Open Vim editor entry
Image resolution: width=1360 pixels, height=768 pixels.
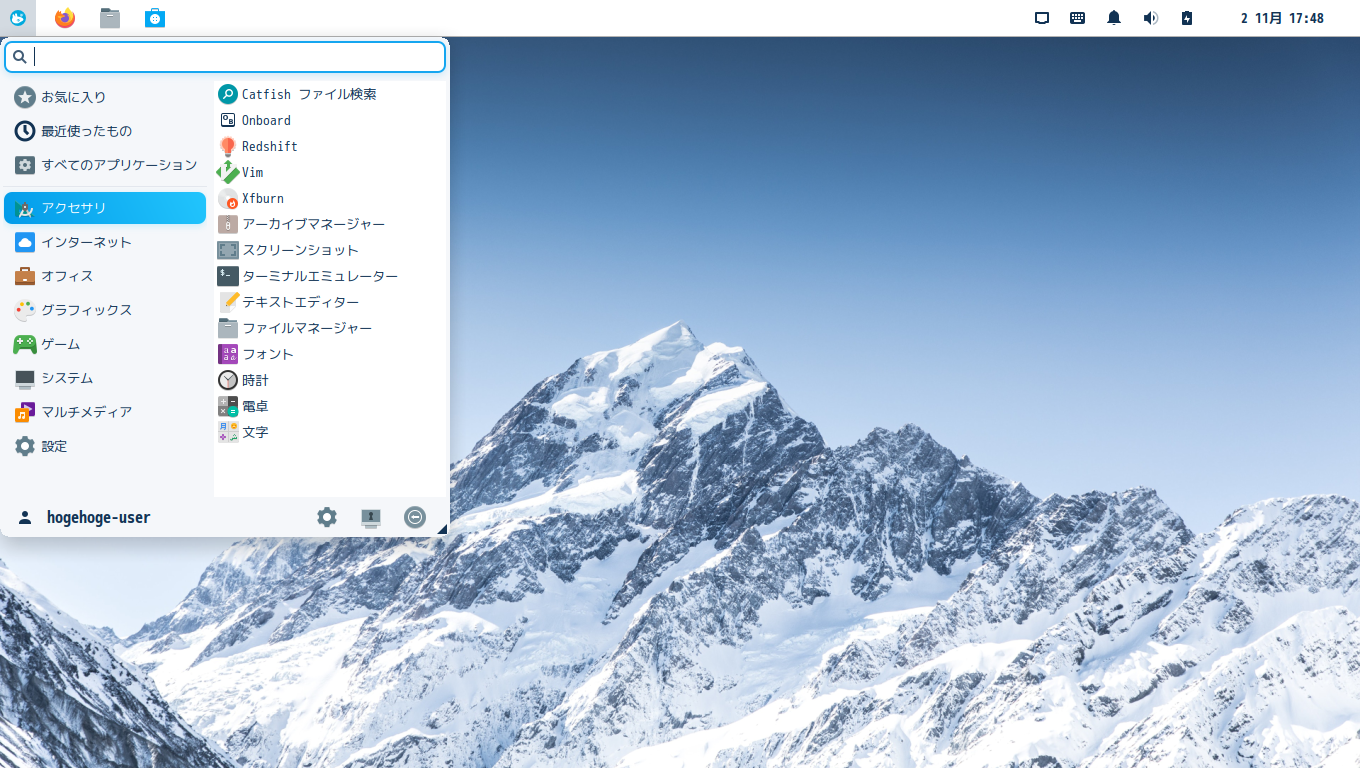(330, 172)
